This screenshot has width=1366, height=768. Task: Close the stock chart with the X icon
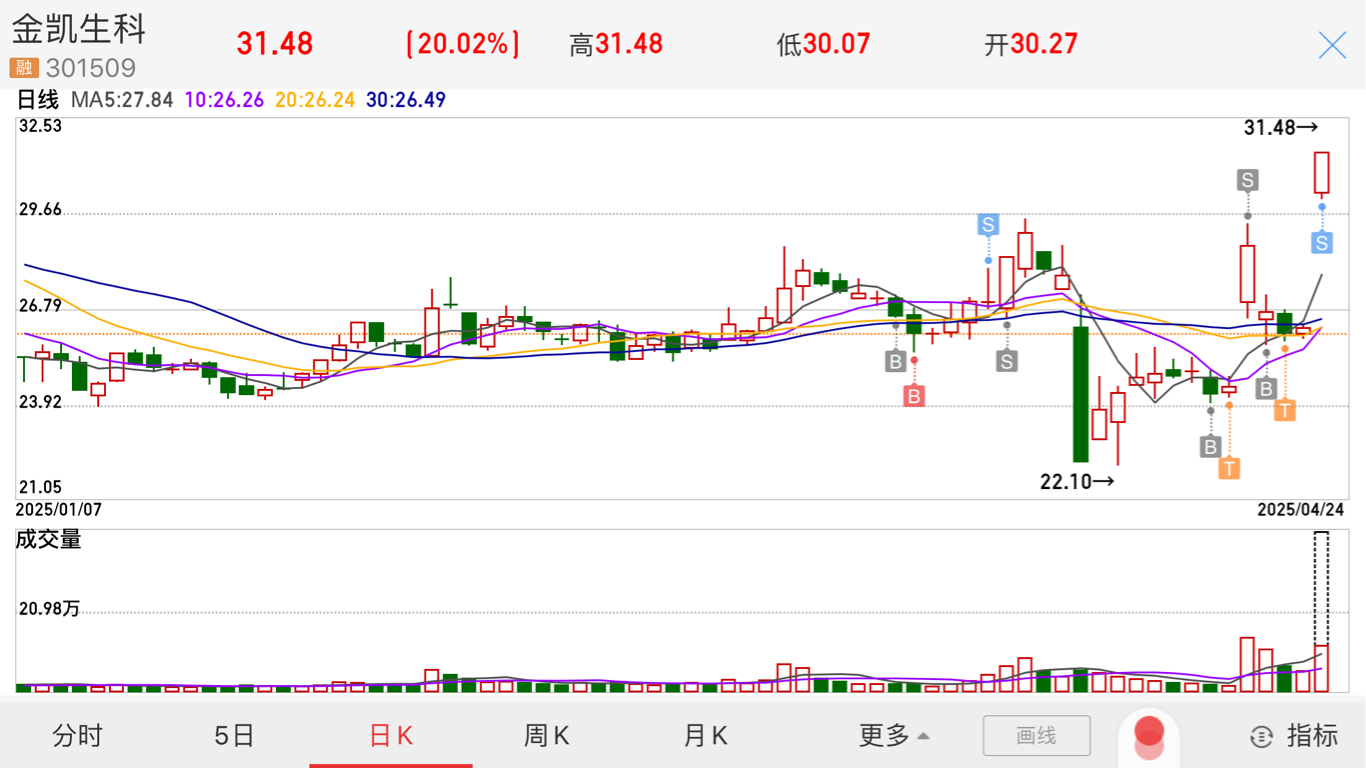click(1332, 45)
